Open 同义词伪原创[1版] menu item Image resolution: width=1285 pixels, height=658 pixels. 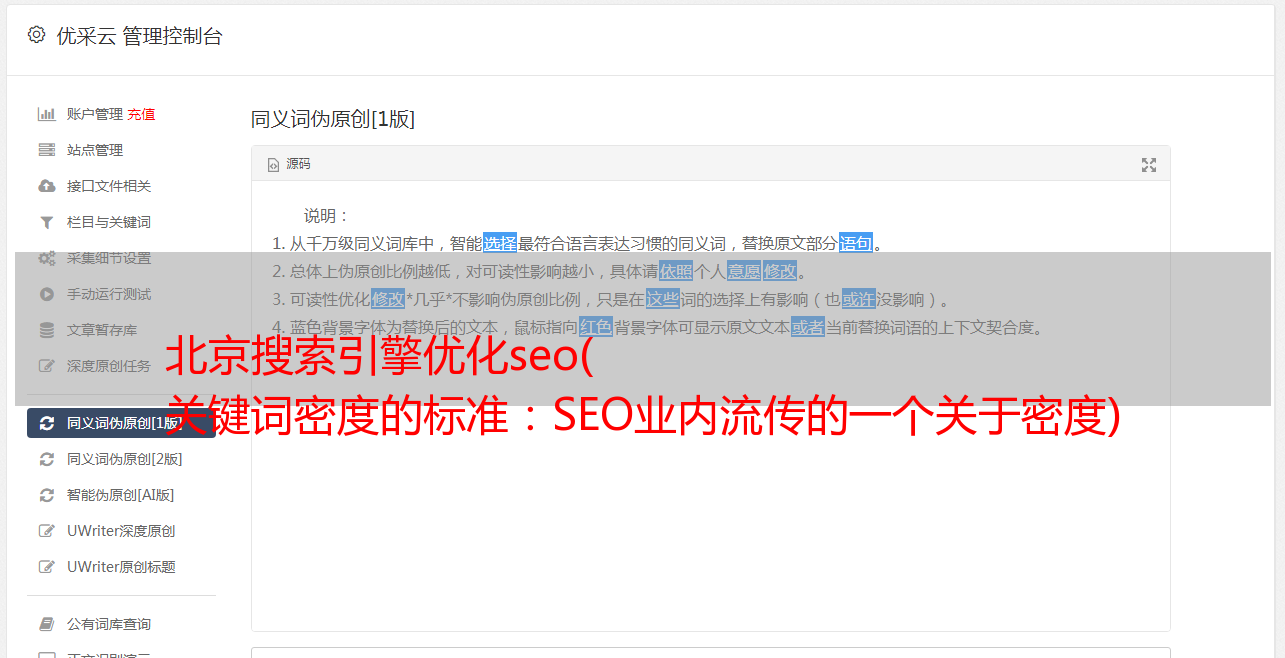tap(121, 423)
